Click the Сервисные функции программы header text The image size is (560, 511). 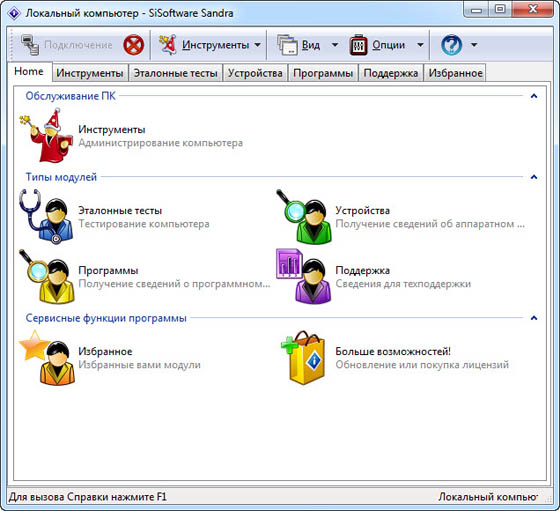[x=106, y=318]
